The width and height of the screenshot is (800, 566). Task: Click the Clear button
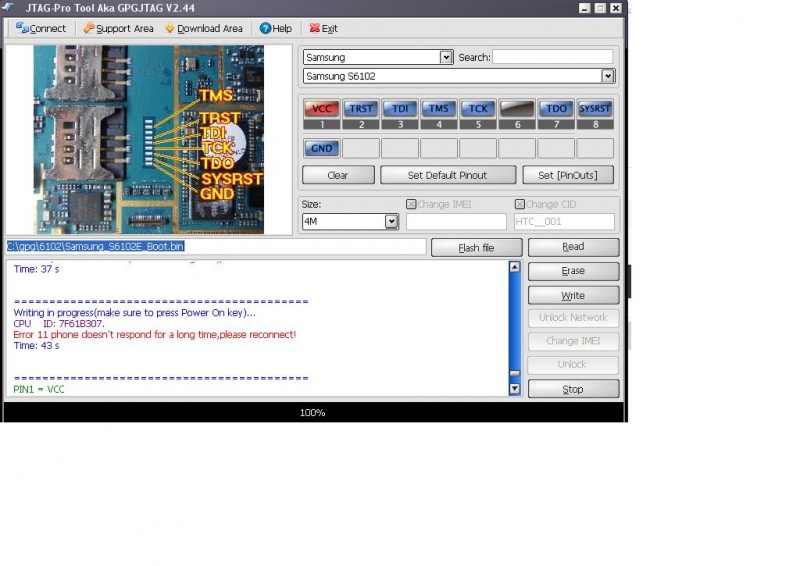tap(338, 175)
